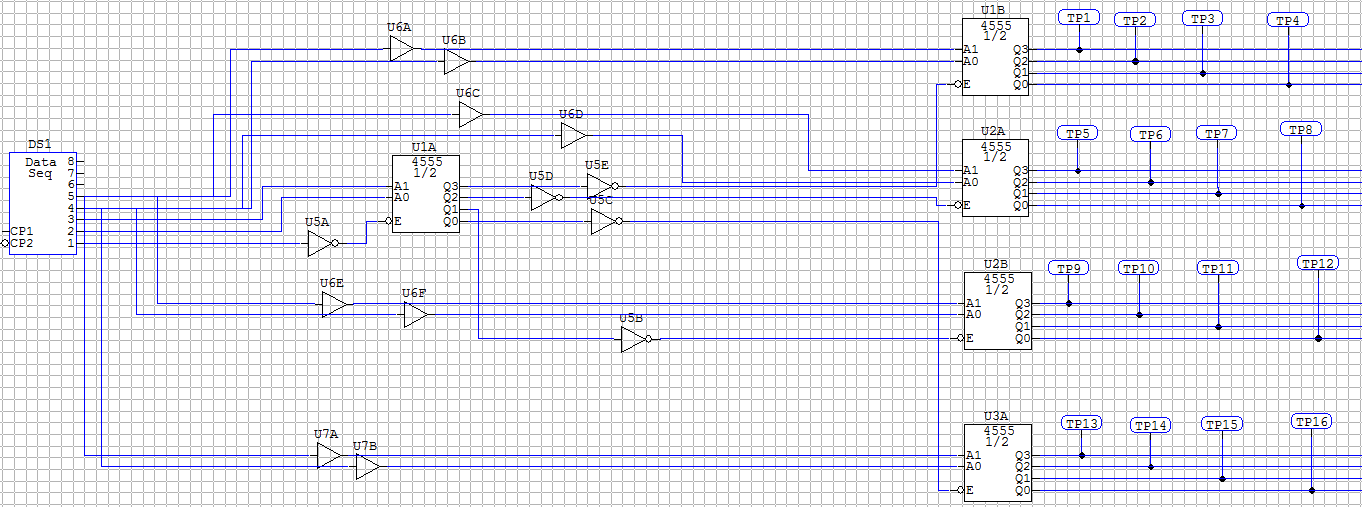
Task: Select the U5A inverter gate
Action: [x=320, y=244]
